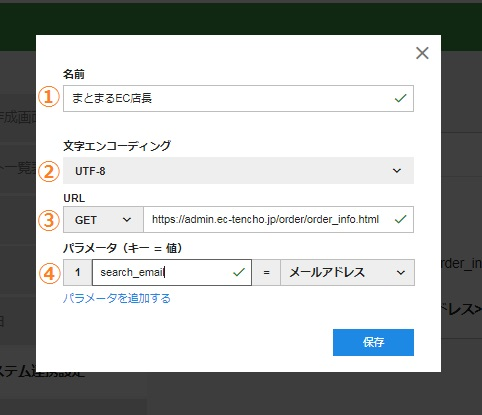This screenshot has height=415, width=482.
Task: Click green checkmark in search_email field
Action: click(x=239, y=272)
